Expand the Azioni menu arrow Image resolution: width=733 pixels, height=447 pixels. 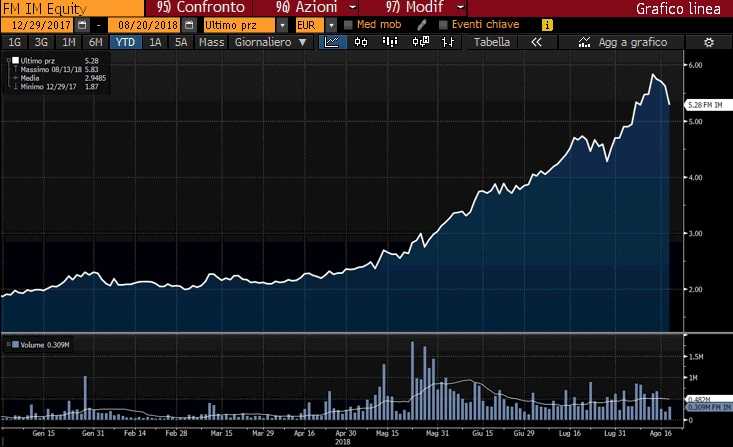353,7
